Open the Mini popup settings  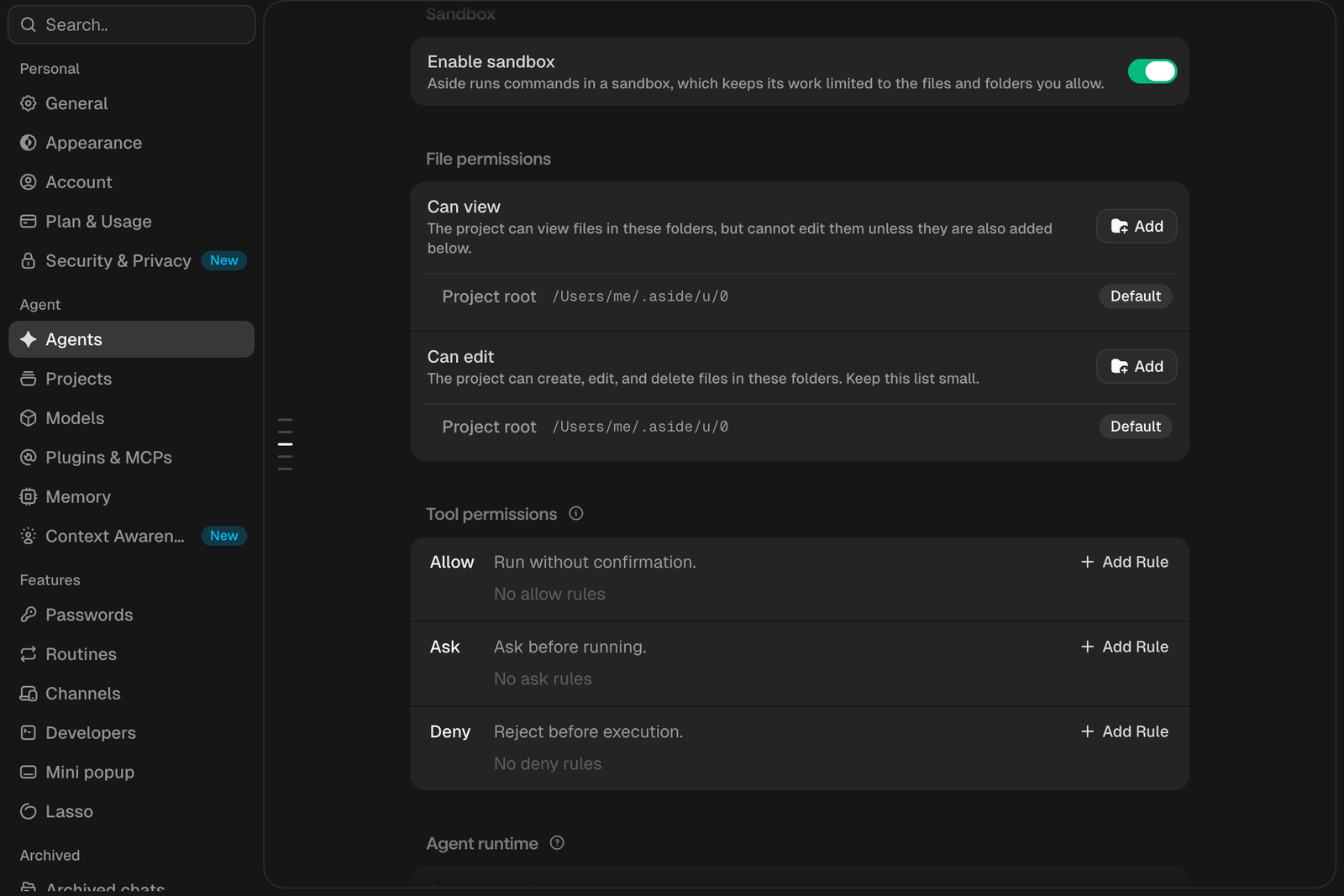131,773
